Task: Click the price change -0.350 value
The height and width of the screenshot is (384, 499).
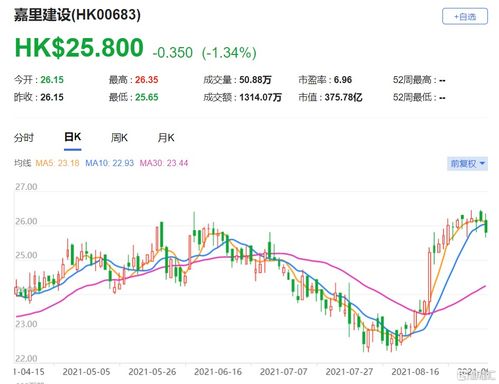Action: click(172, 53)
